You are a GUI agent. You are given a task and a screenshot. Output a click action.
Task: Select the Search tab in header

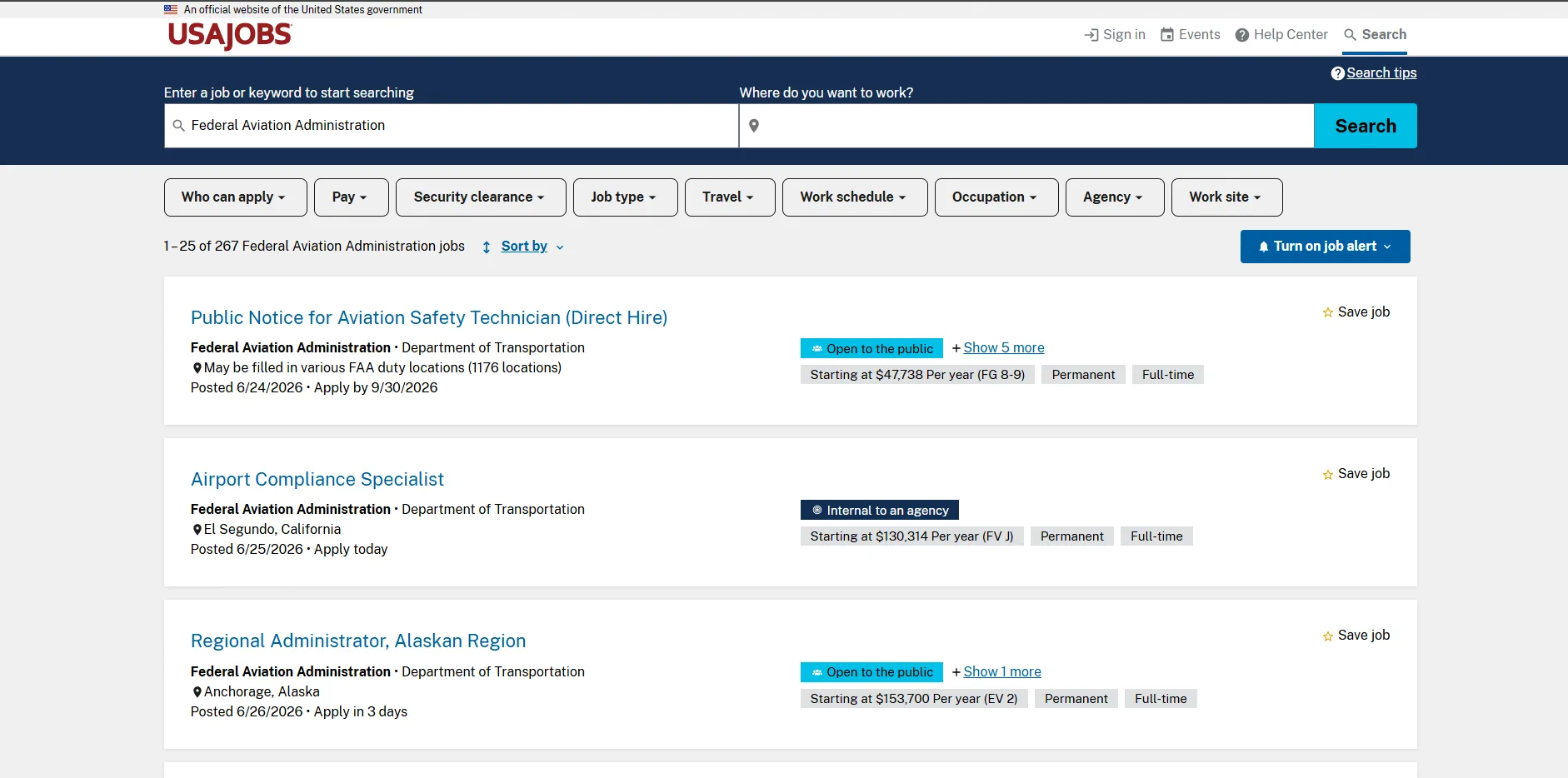tap(1375, 35)
